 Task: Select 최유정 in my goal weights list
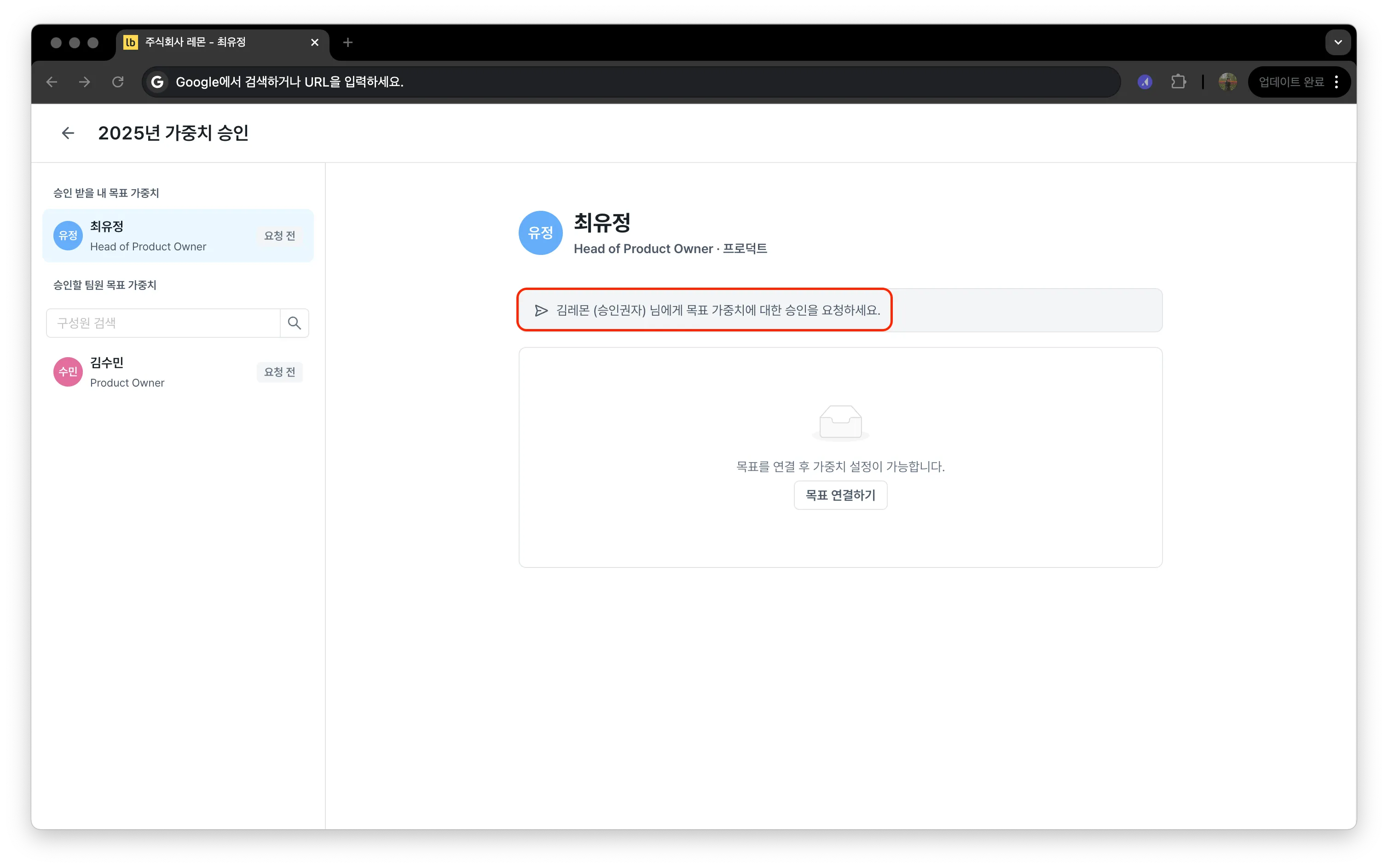click(x=178, y=236)
